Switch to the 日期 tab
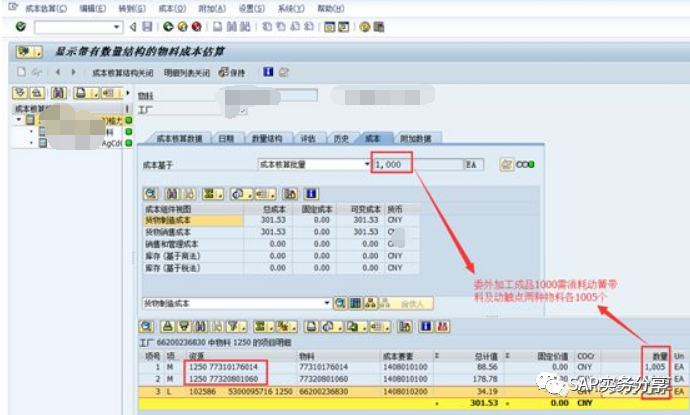Screen dimensions: 690x415 (x=226, y=139)
